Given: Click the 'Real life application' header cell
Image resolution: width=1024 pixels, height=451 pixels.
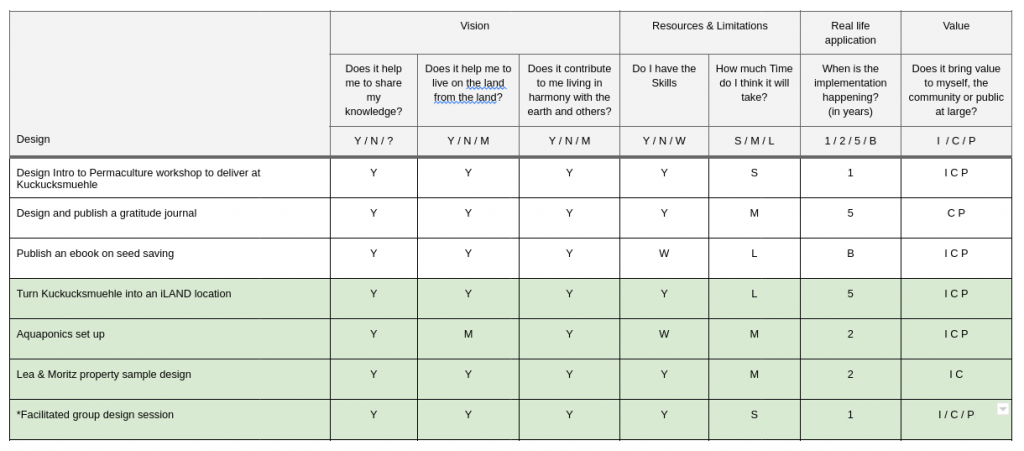Looking at the screenshot, I should (850, 33).
